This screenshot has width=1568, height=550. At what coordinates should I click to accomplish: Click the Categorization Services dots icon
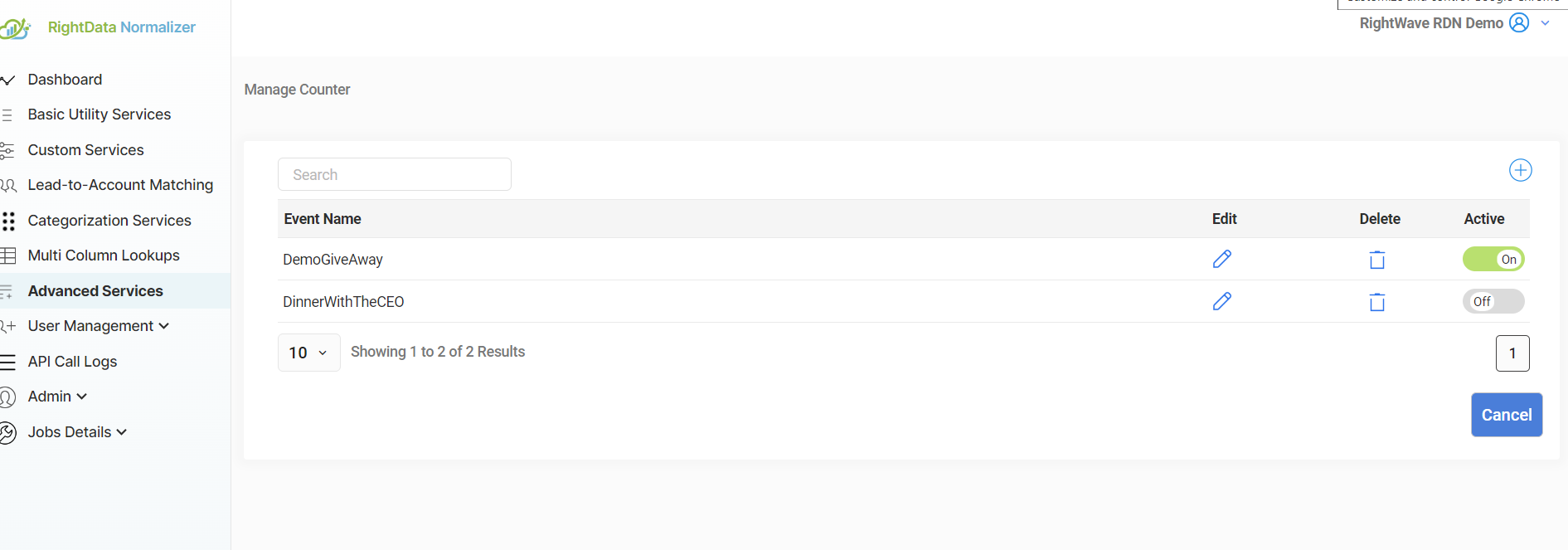[8, 221]
